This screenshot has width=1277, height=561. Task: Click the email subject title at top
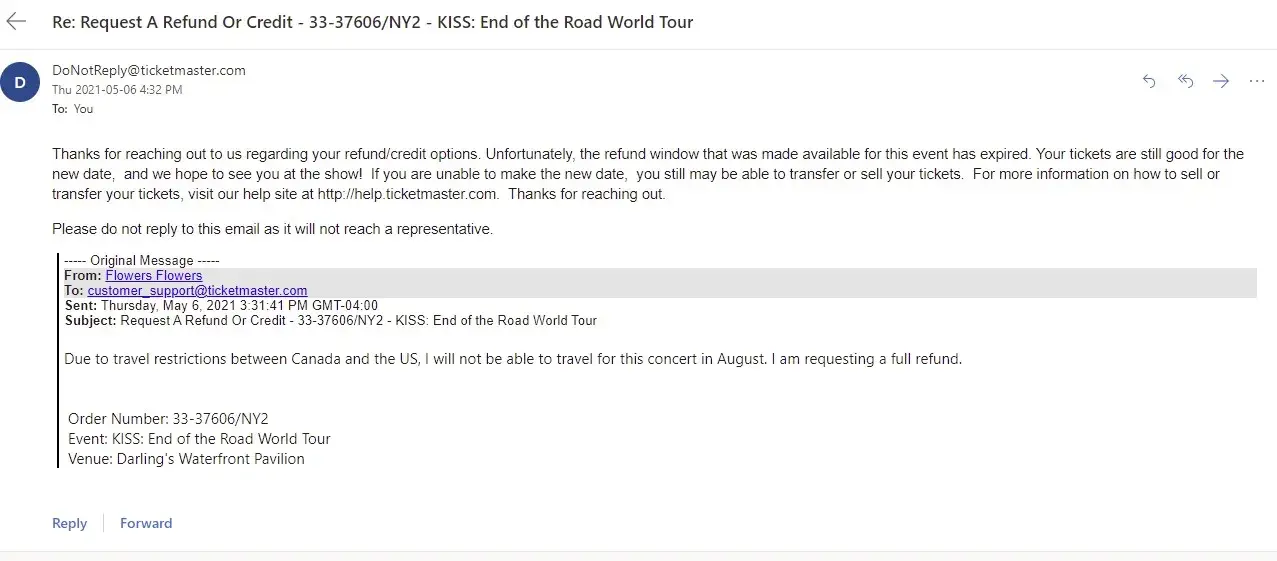[372, 22]
